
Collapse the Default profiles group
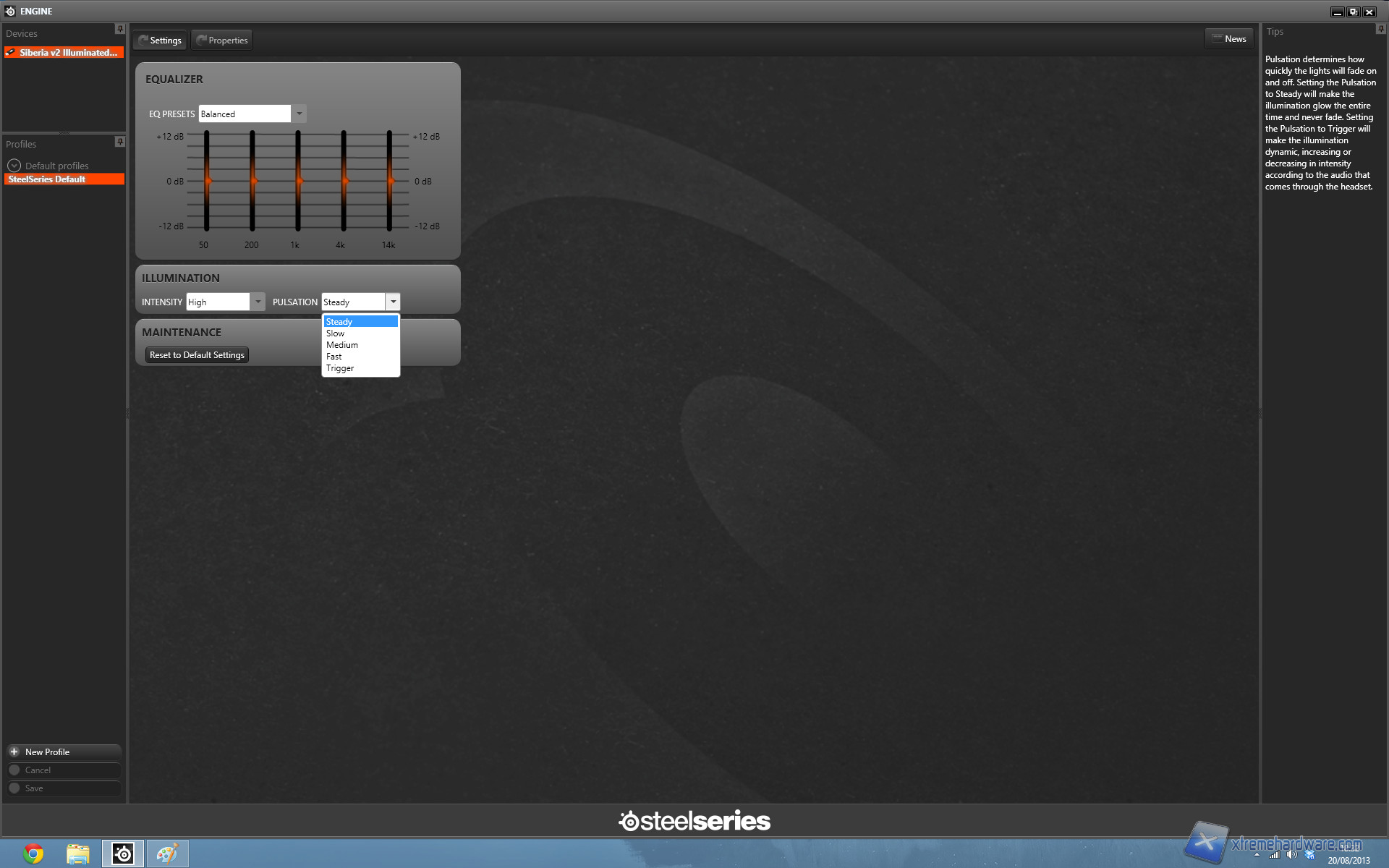click(x=14, y=166)
